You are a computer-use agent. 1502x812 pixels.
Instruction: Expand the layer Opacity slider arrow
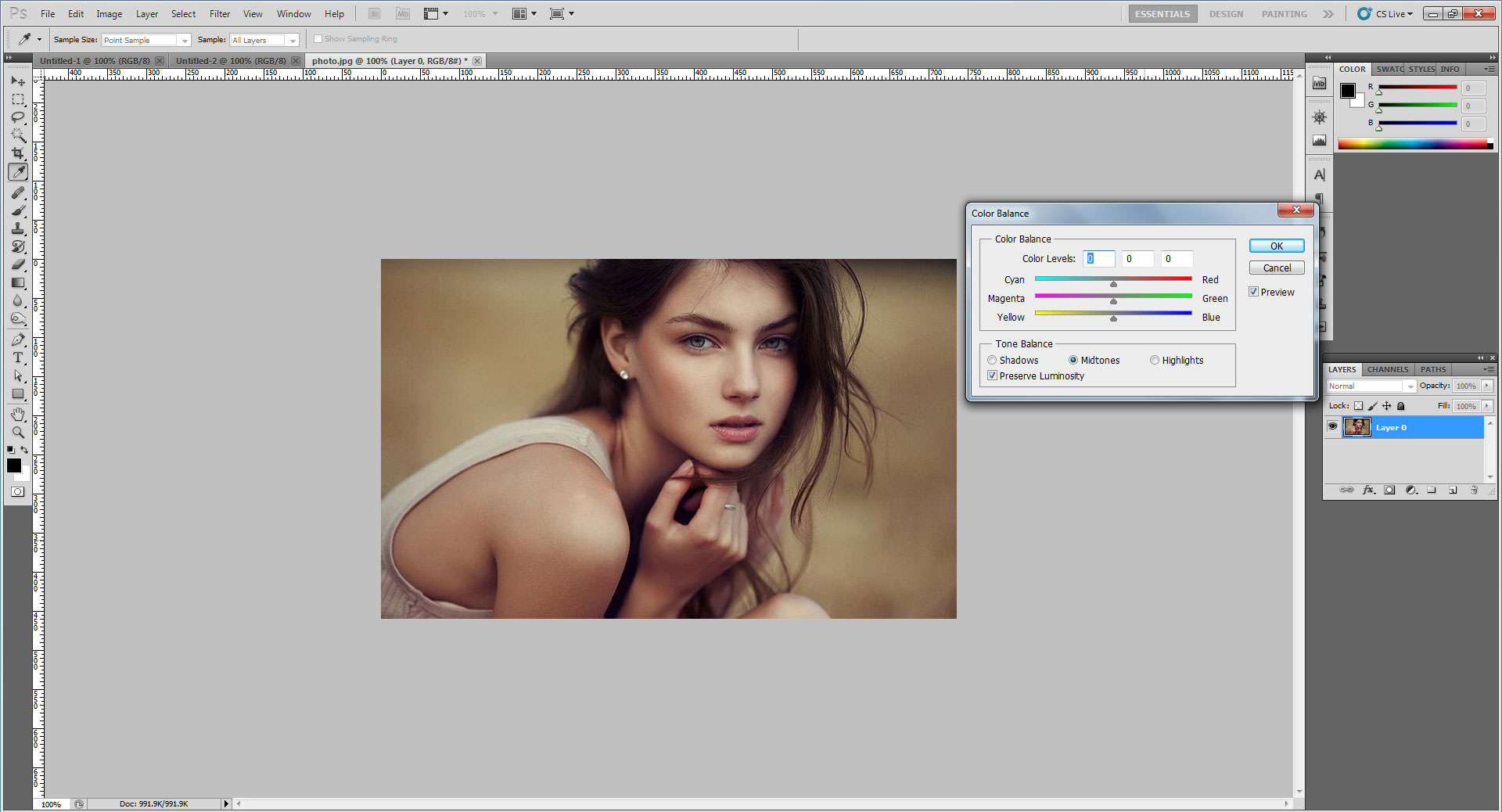[x=1487, y=386]
